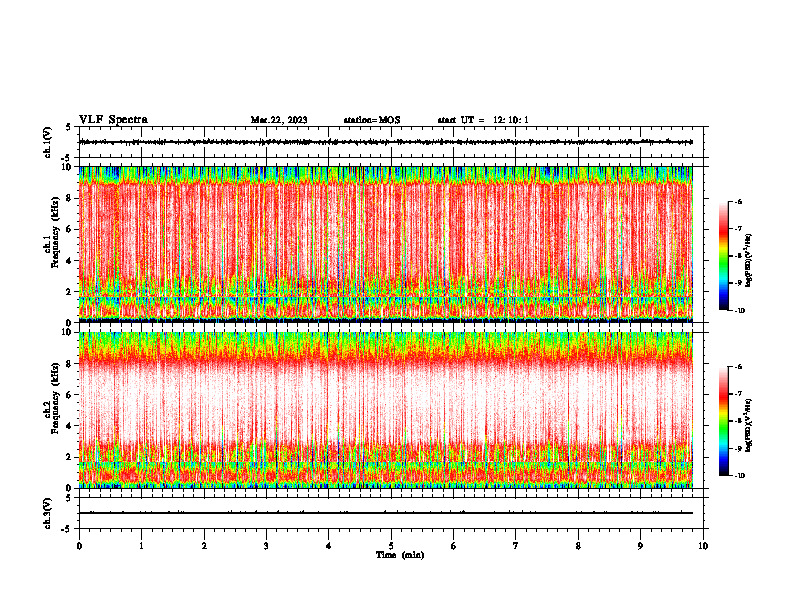Click the "9" tick on the time axis
The image size is (792, 612).
point(640,546)
